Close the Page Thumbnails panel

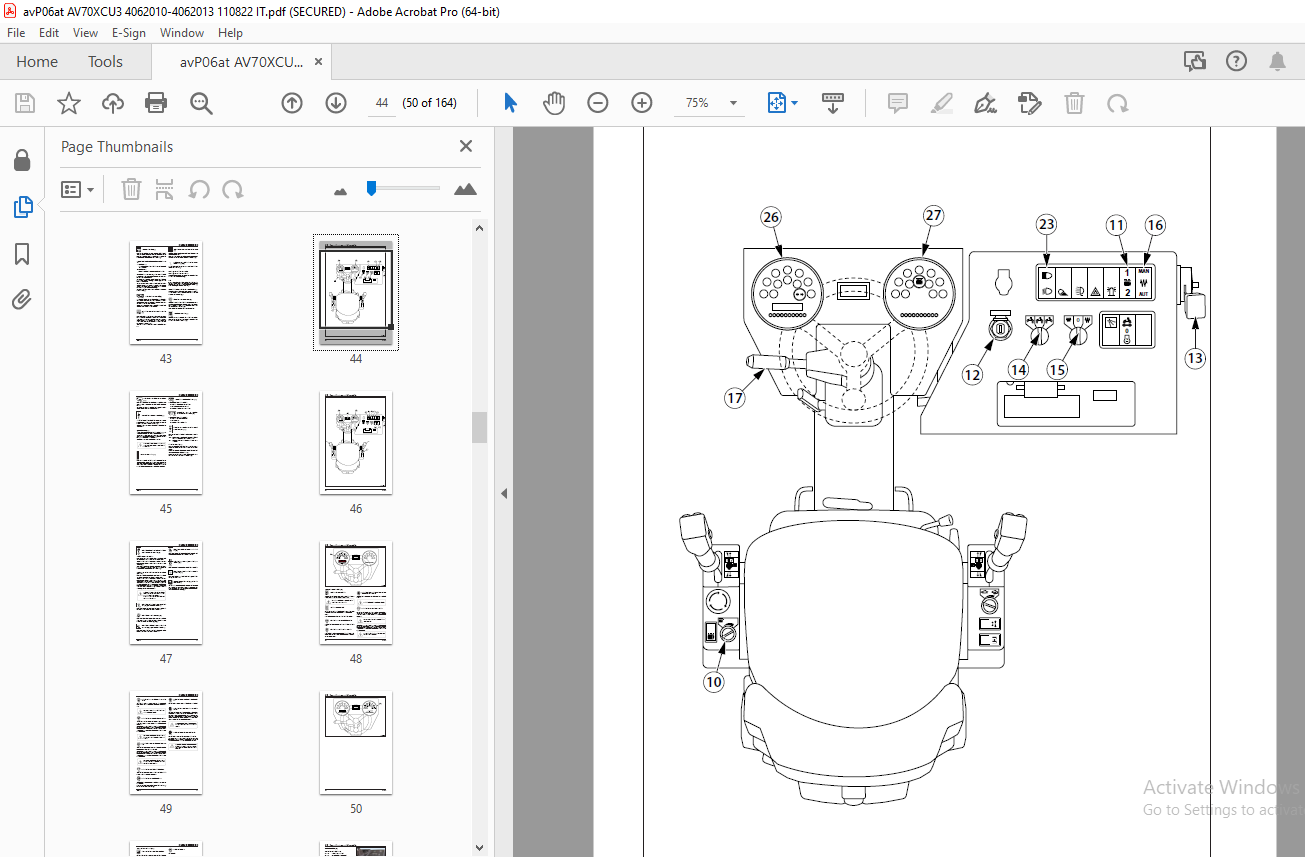point(466,146)
